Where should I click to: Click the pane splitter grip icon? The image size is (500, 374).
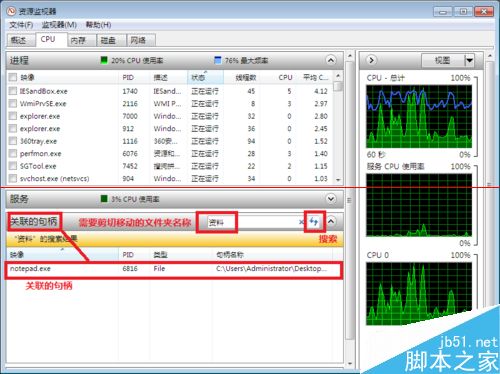point(349,200)
